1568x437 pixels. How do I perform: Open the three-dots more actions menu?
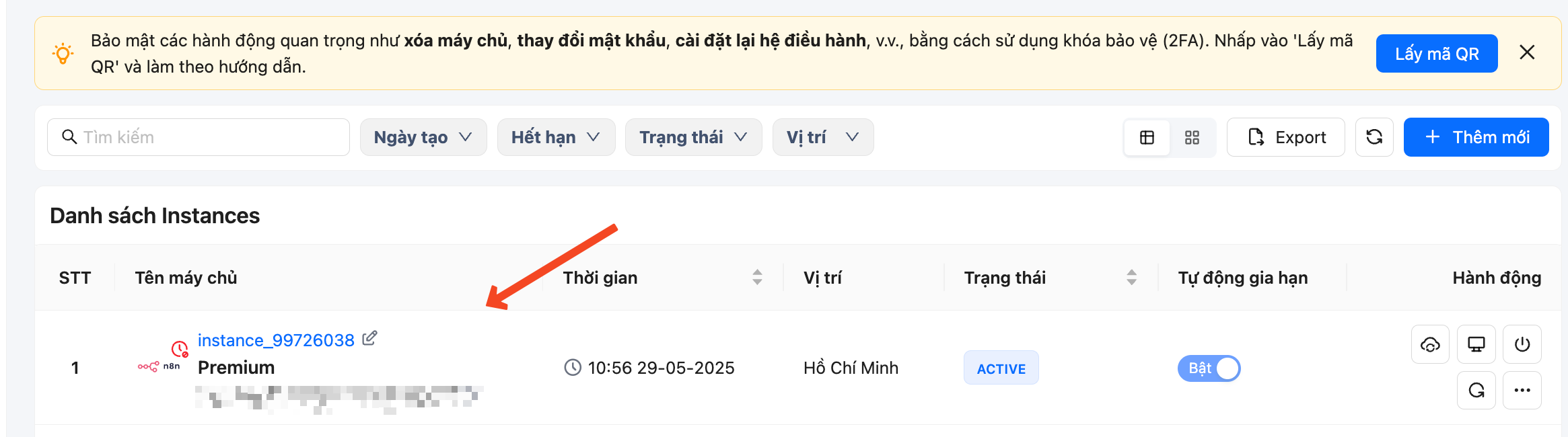coord(1522,390)
